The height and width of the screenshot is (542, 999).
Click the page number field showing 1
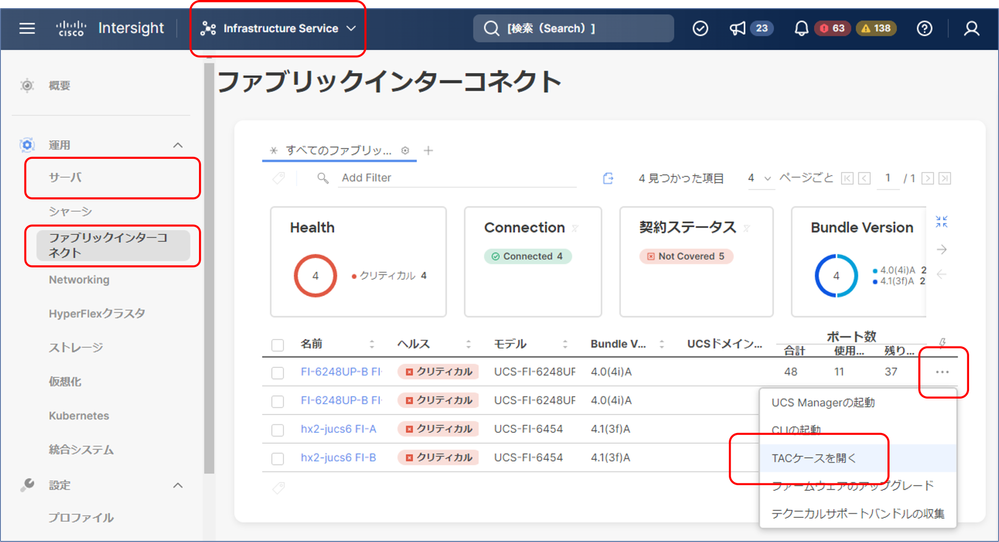pyautogui.click(x=888, y=178)
